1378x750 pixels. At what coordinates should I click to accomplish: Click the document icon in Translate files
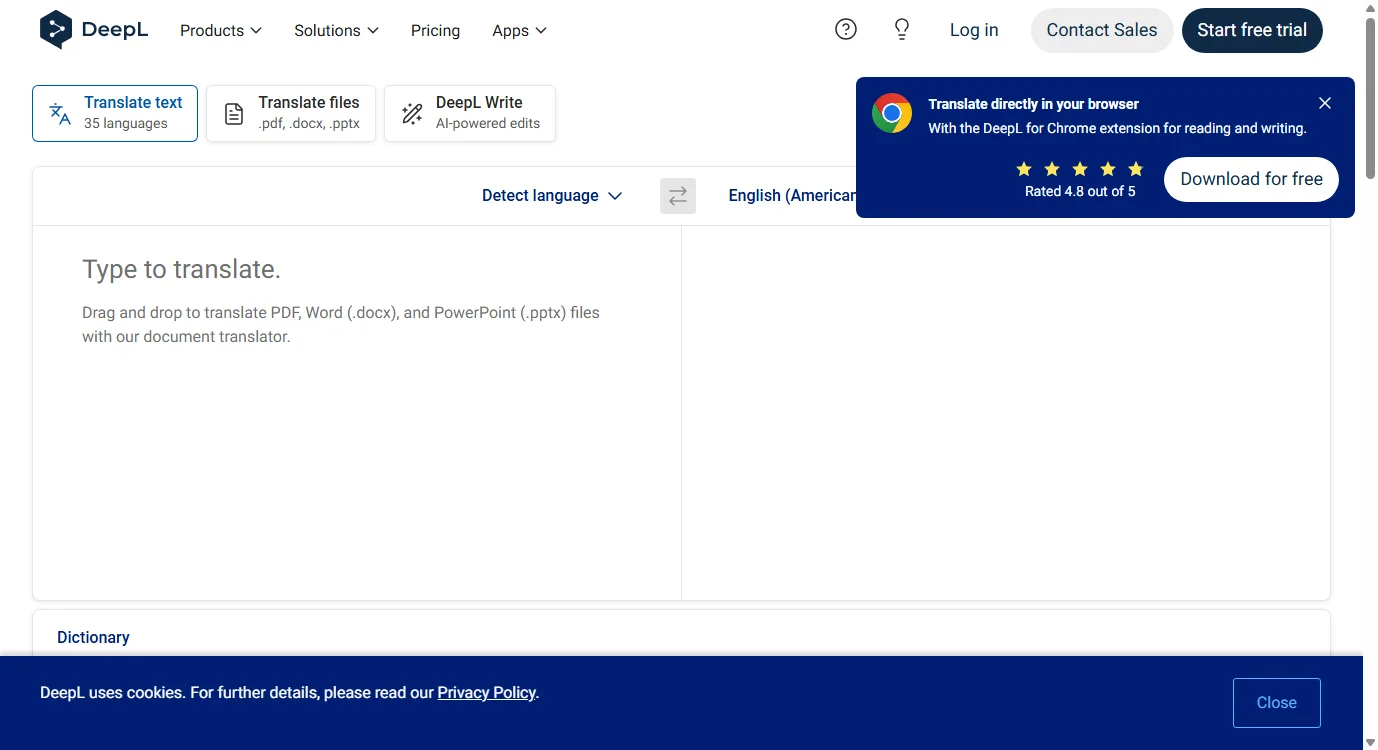pos(234,114)
